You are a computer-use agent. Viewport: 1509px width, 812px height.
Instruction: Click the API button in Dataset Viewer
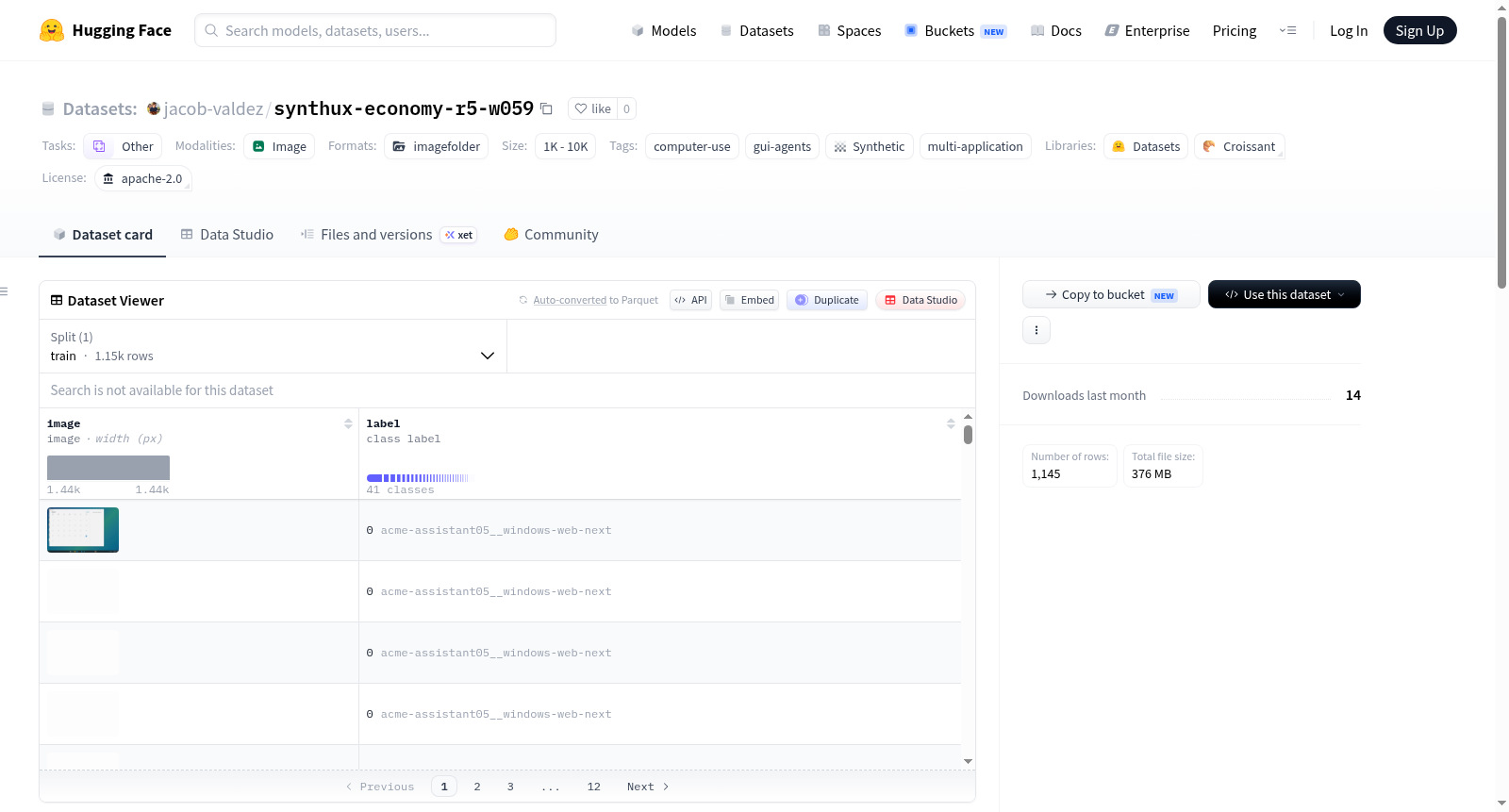coord(690,300)
